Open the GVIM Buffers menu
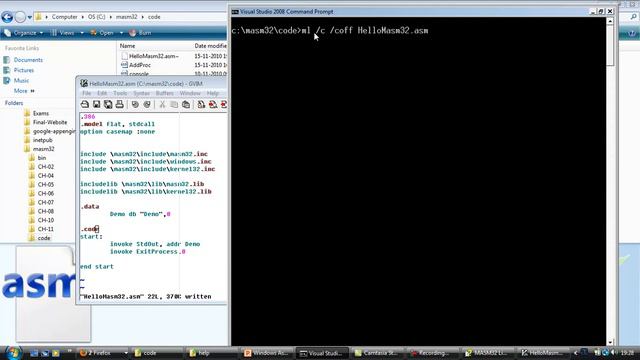The width and height of the screenshot is (640, 360). point(164,93)
